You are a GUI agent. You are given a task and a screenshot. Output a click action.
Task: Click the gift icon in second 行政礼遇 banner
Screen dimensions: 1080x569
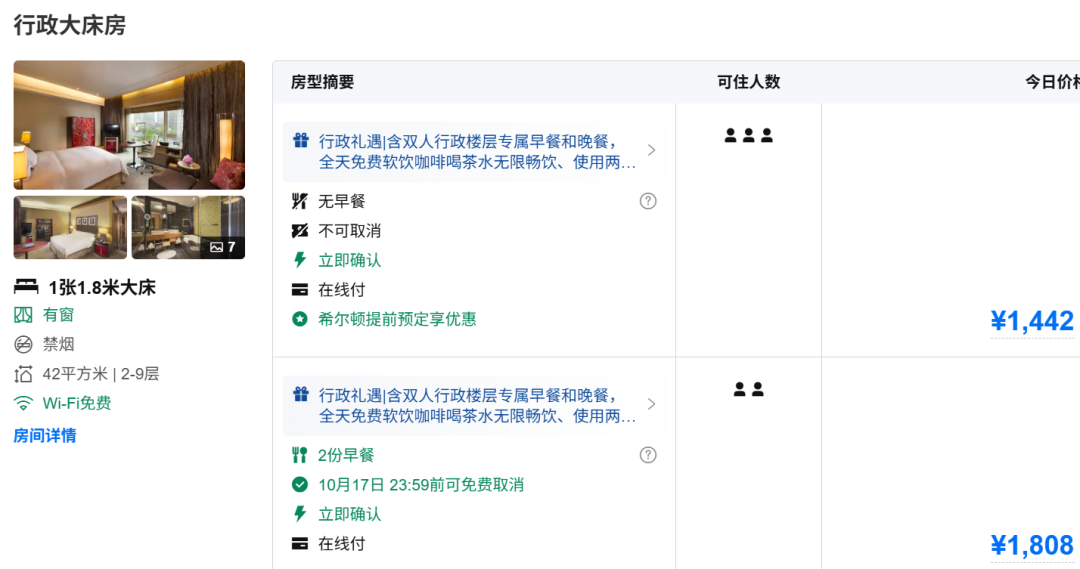[x=300, y=395]
